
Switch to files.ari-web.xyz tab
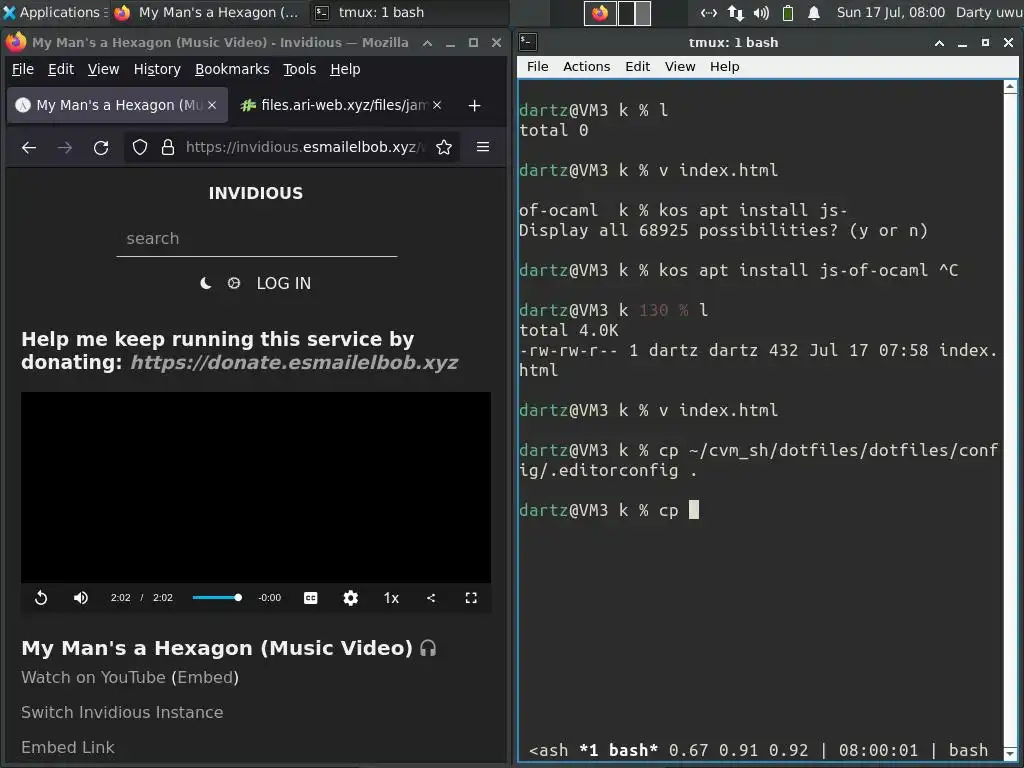341,105
